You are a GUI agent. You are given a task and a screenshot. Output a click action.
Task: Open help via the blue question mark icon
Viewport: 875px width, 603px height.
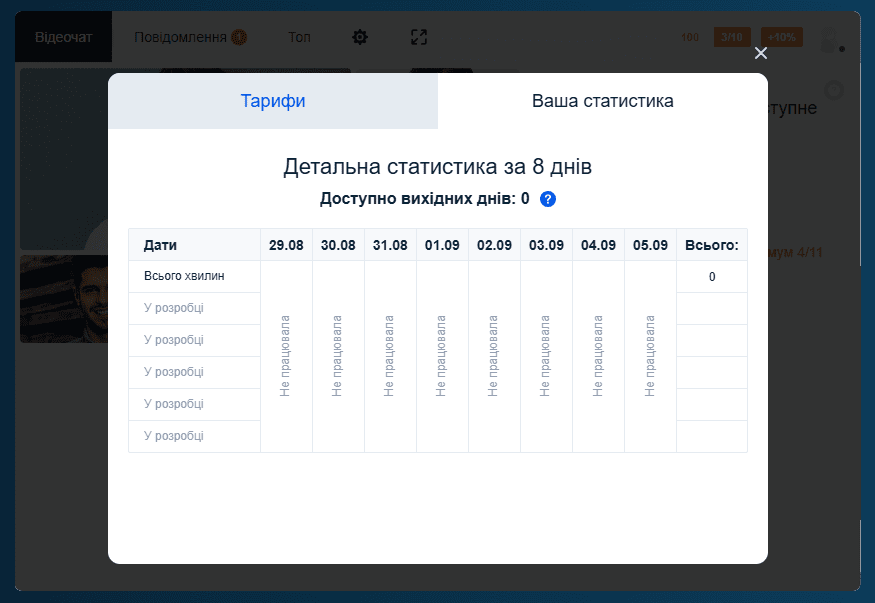tap(547, 199)
